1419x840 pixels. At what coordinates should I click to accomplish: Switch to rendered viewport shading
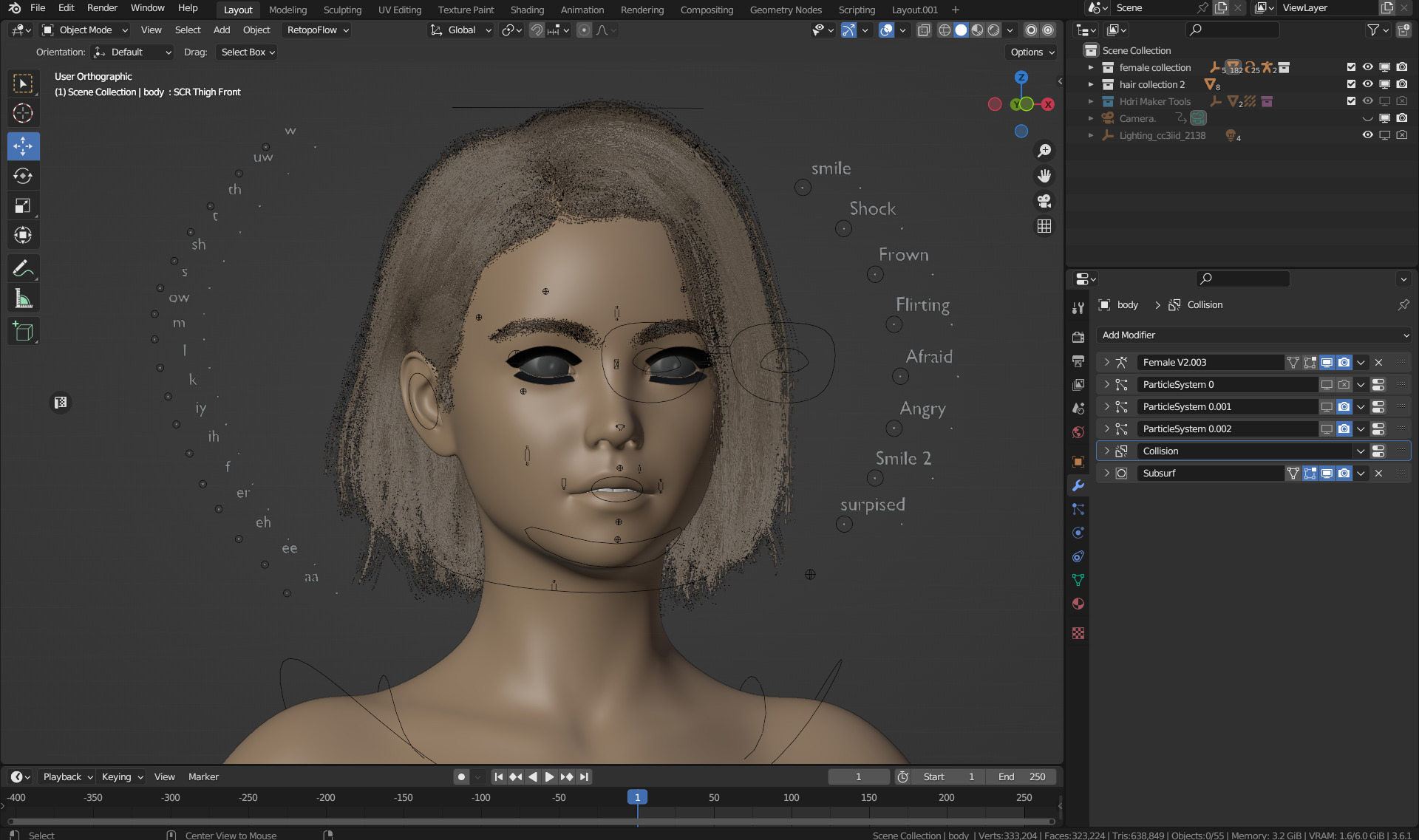pos(994,30)
